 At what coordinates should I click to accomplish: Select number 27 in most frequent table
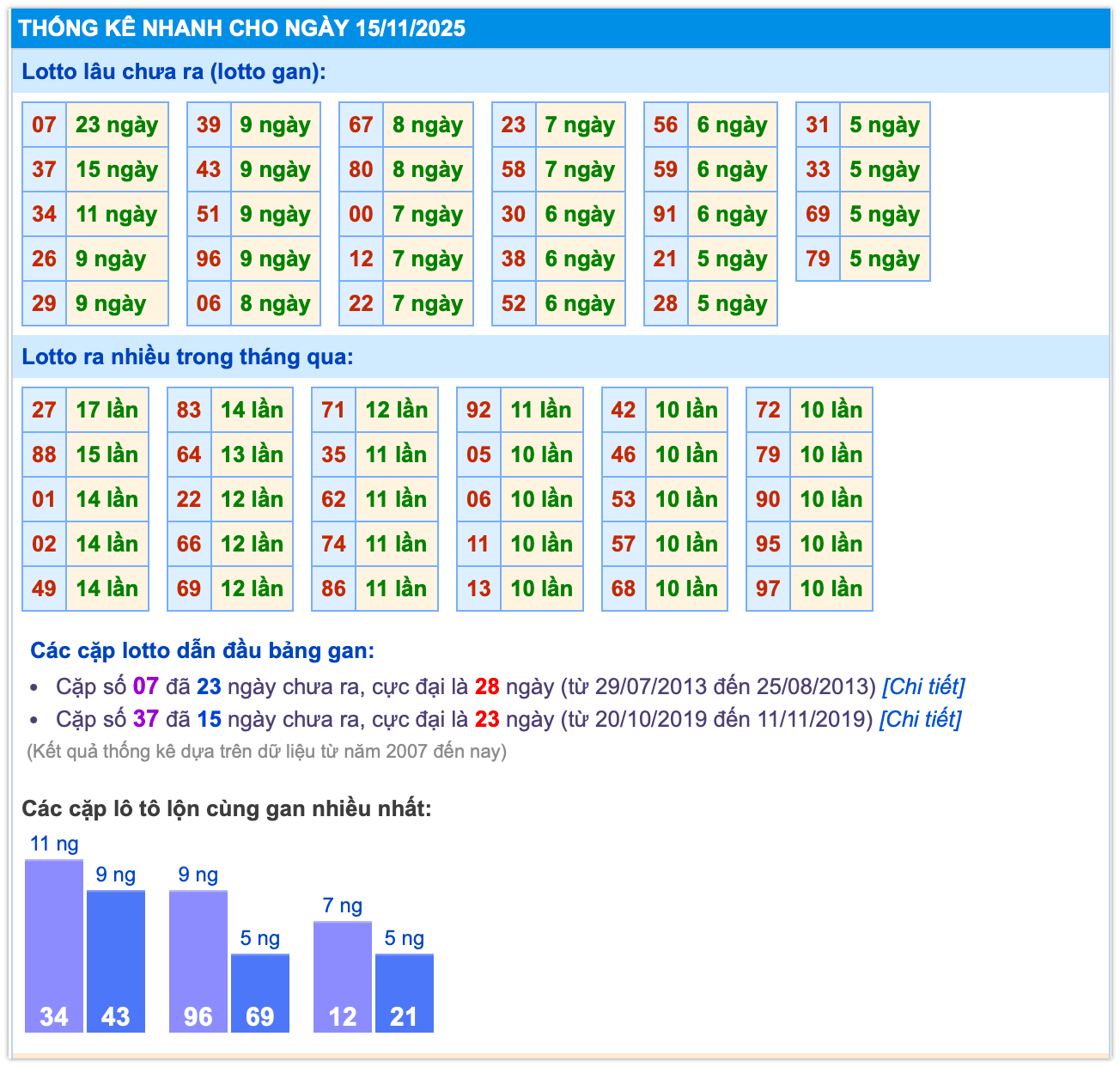[x=44, y=411]
